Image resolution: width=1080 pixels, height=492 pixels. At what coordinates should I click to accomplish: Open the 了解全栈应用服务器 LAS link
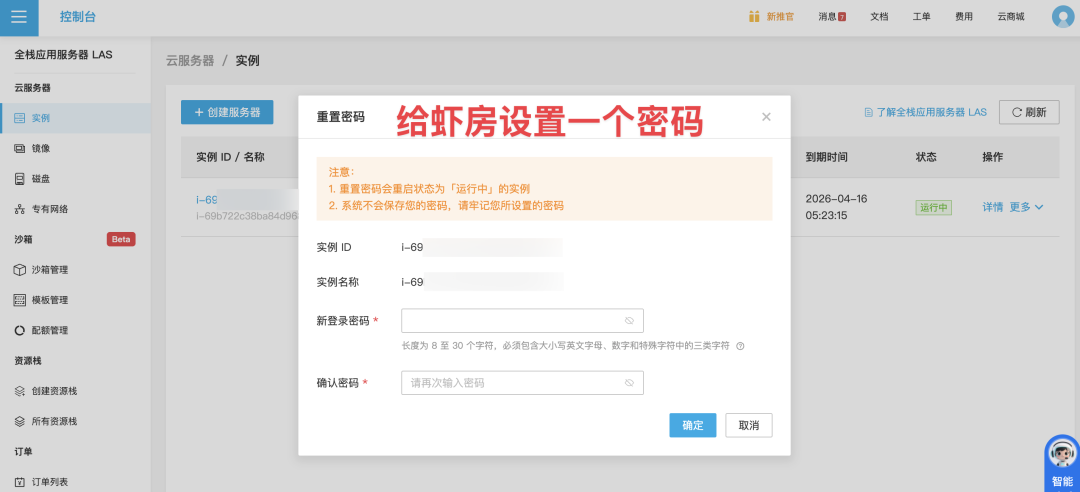pyautogui.click(x=925, y=113)
